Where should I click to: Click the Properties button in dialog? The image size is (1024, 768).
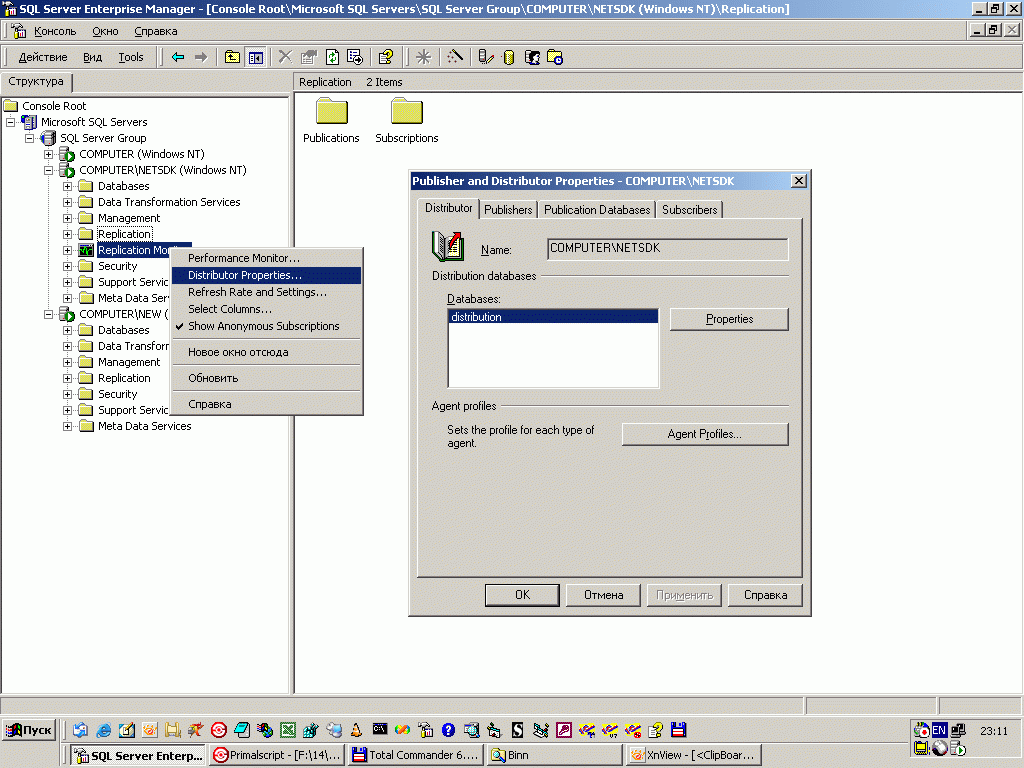(729, 319)
